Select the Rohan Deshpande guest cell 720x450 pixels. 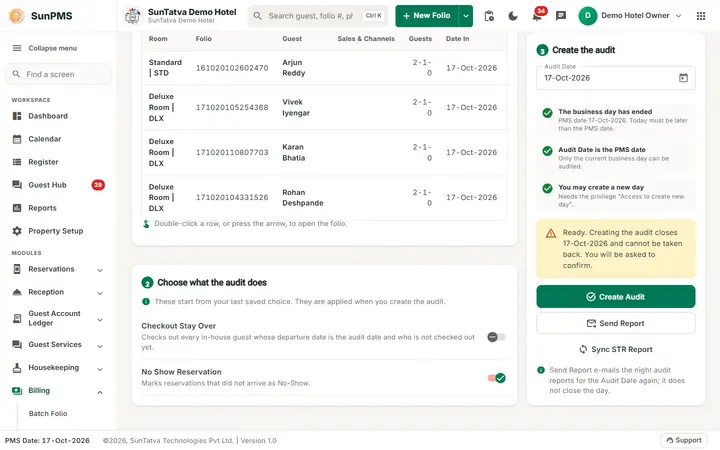303,197
